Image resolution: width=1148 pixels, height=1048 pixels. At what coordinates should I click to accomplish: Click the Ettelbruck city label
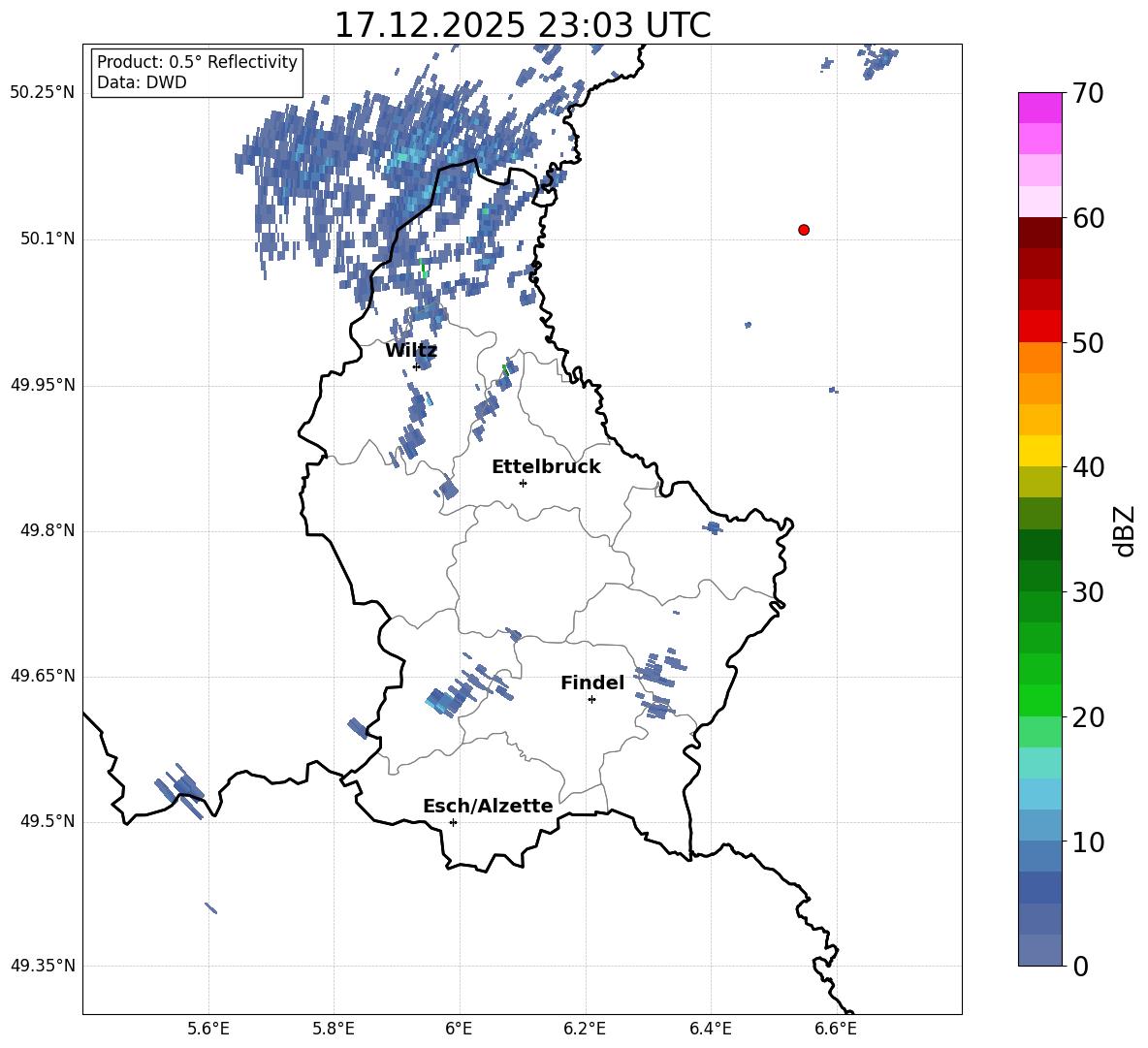click(546, 467)
